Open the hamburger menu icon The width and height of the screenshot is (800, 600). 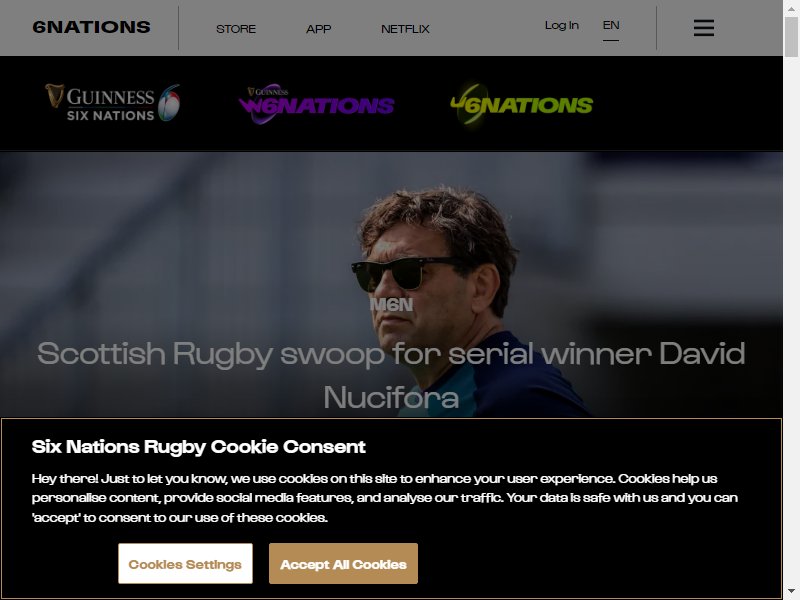coord(704,28)
